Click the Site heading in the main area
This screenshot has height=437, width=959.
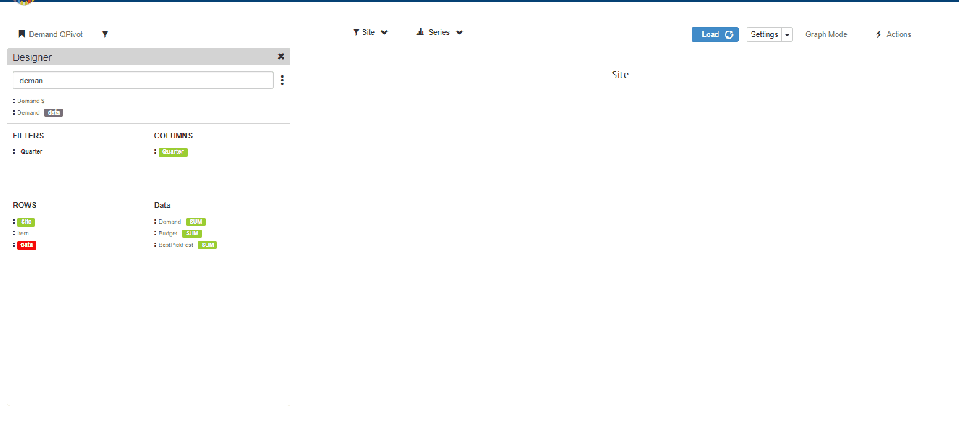(620, 75)
